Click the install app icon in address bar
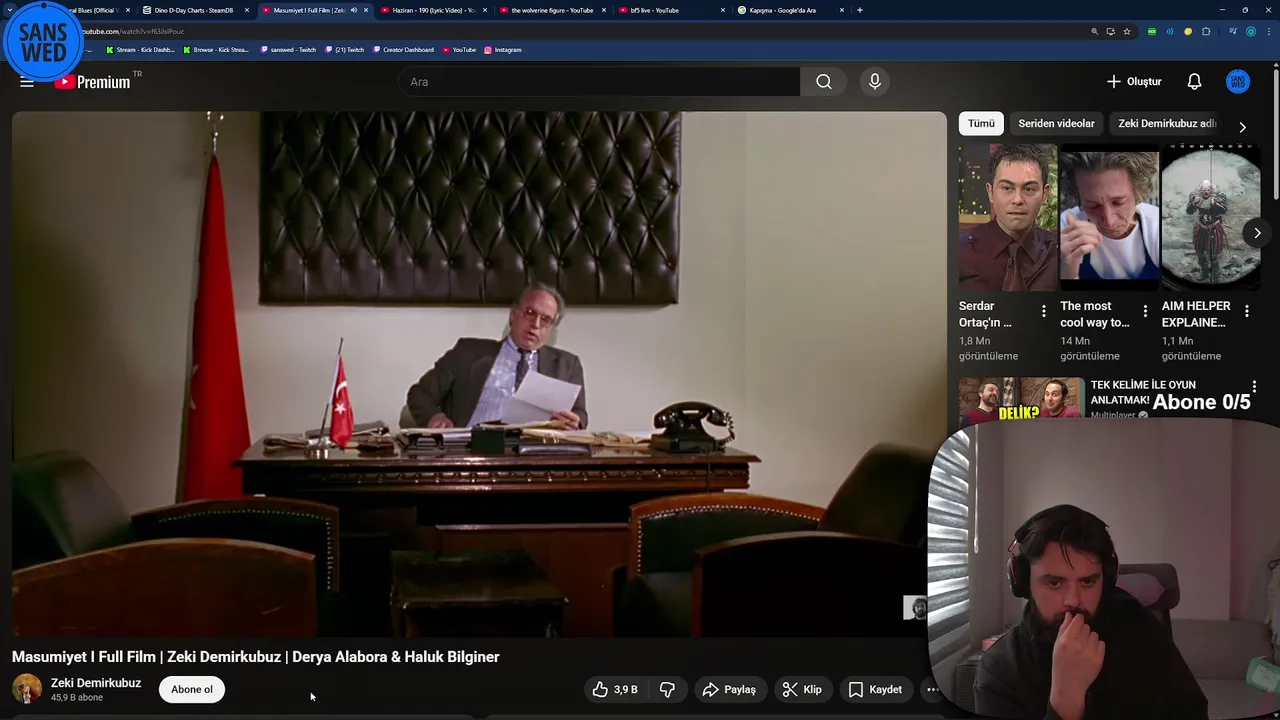This screenshot has width=1280, height=720. click(x=1110, y=31)
